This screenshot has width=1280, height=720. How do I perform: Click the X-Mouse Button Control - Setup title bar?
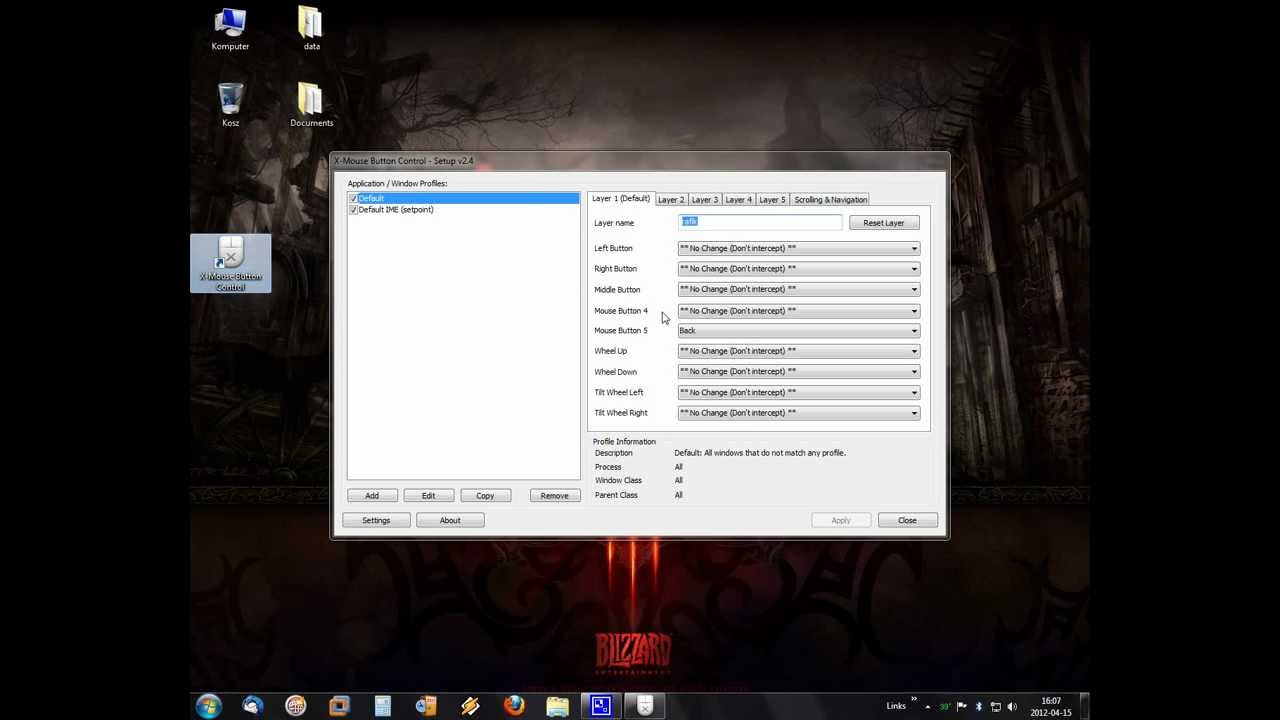pos(640,161)
